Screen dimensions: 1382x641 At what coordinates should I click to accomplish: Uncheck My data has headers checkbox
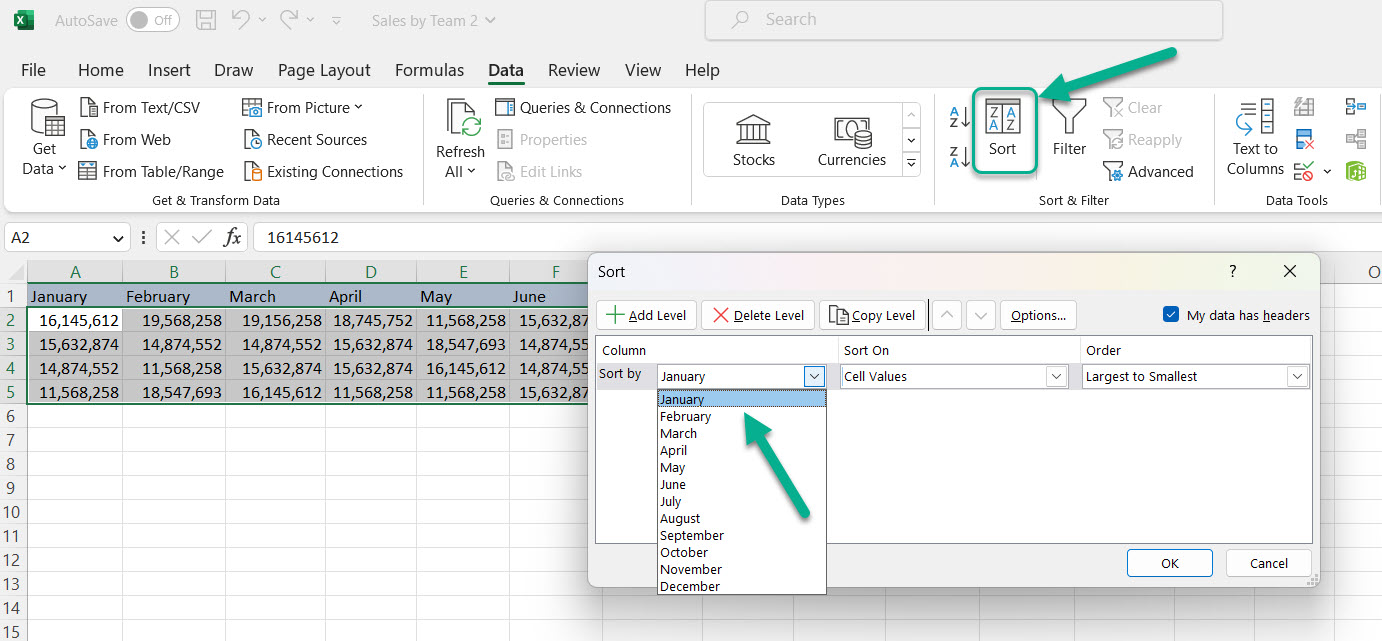coord(1171,315)
